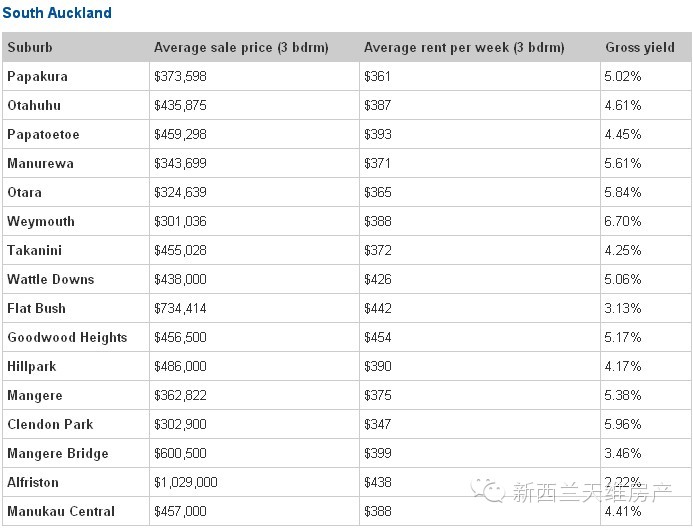
Task: Click the Papakura suburb name
Action: click(38, 76)
